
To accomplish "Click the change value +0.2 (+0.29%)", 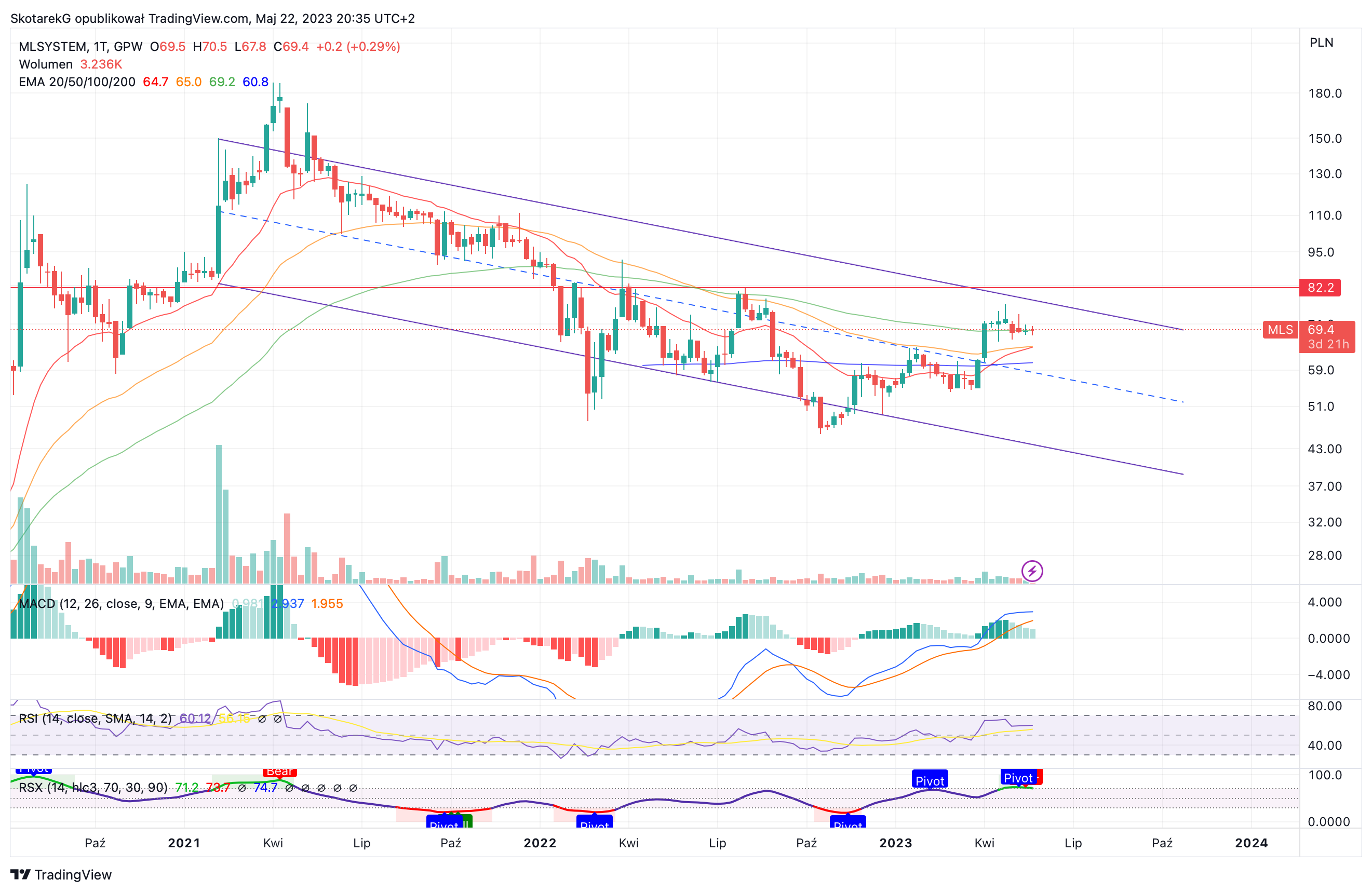I will [x=358, y=47].
